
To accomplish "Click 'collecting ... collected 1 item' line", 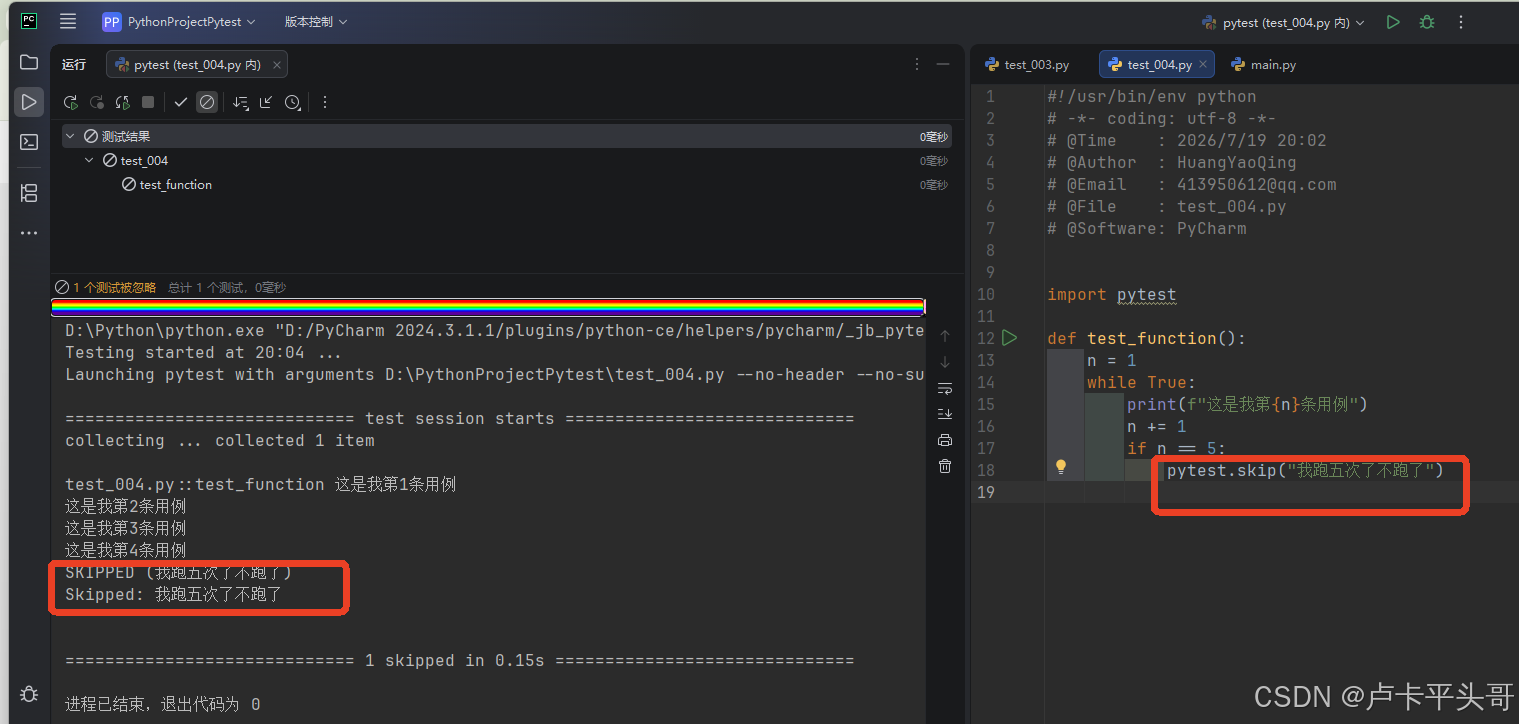I will click(x=220, y=440).
